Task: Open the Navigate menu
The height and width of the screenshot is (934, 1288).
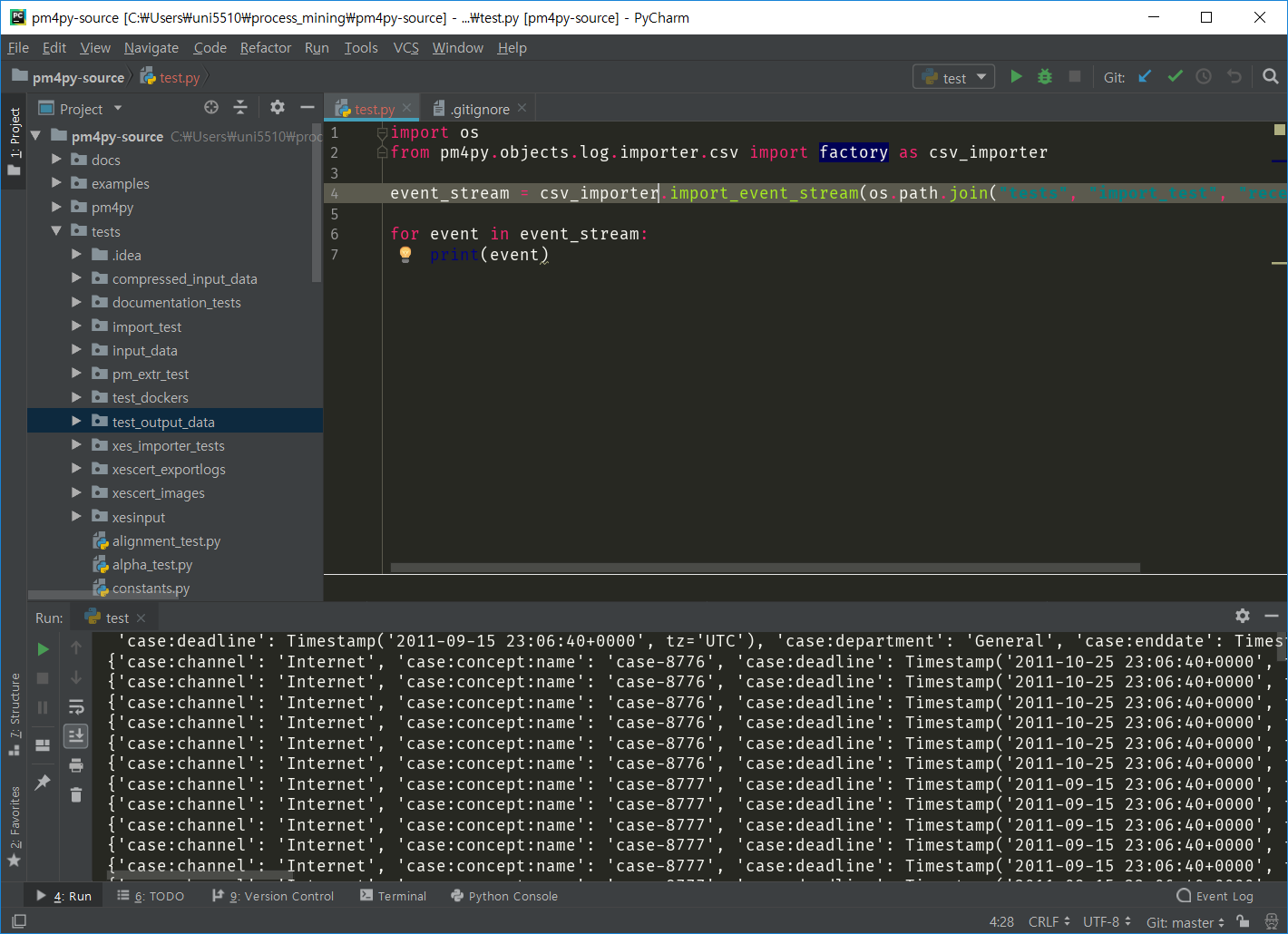Action: (151, 48)
